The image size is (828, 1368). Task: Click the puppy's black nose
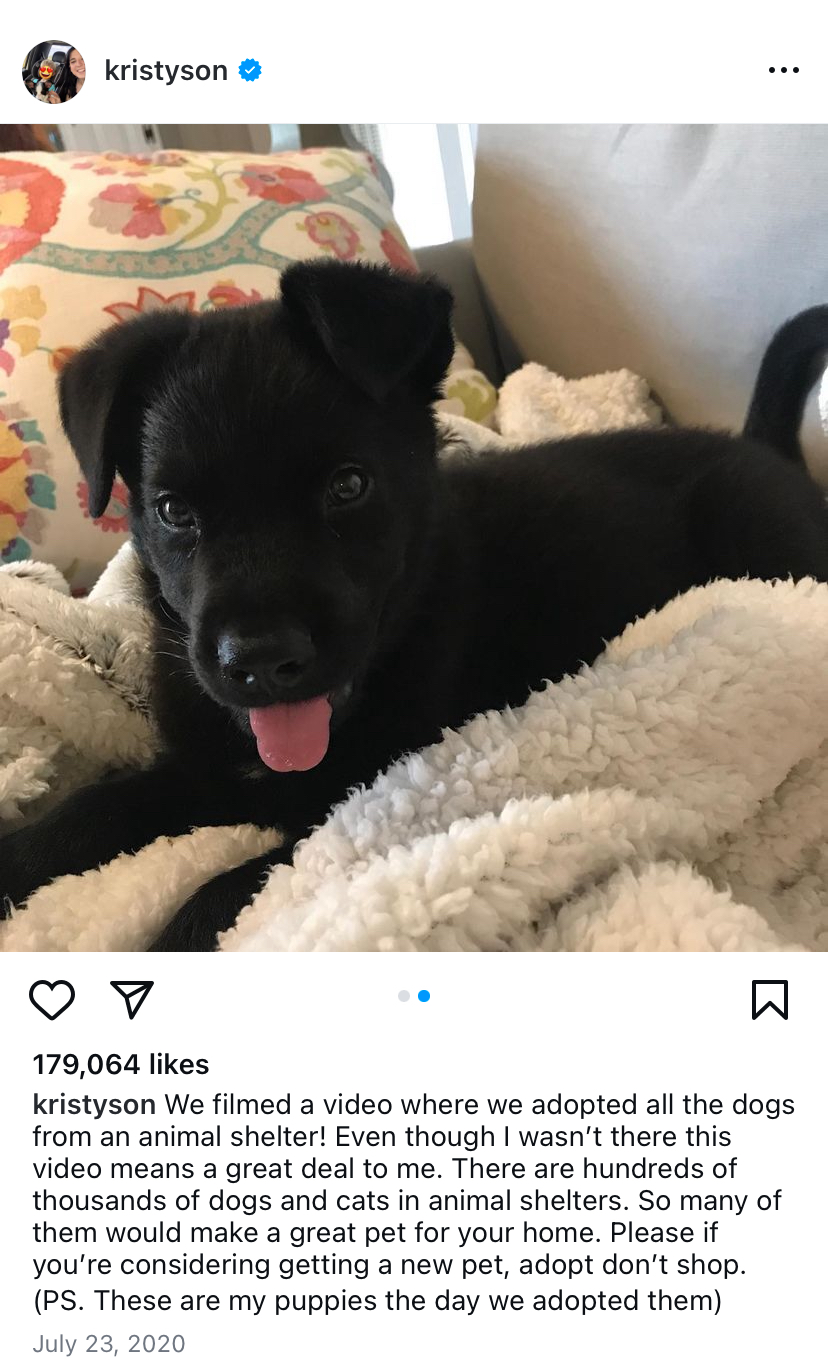pos(266,660)
